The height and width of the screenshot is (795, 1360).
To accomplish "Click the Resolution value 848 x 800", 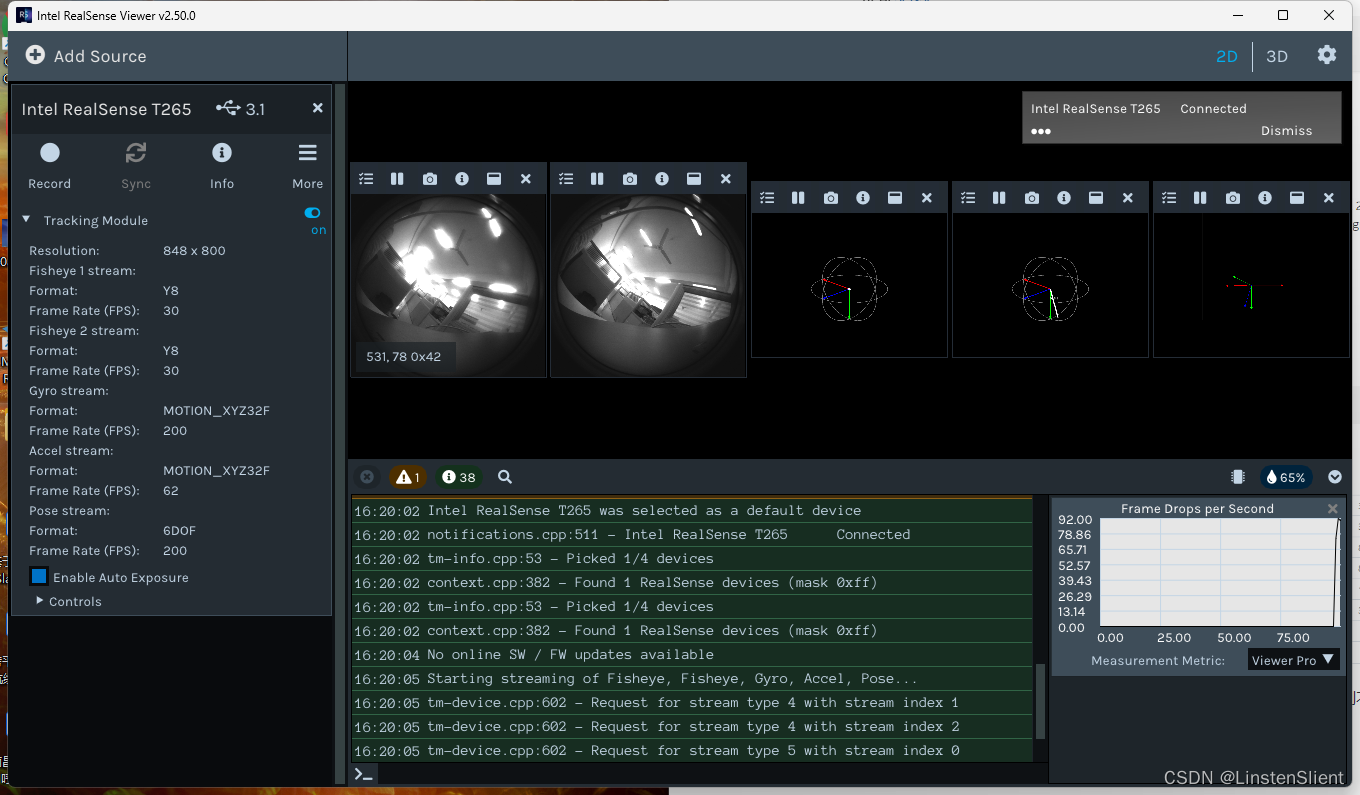I will pyautogui.click(x=194, y=250).
